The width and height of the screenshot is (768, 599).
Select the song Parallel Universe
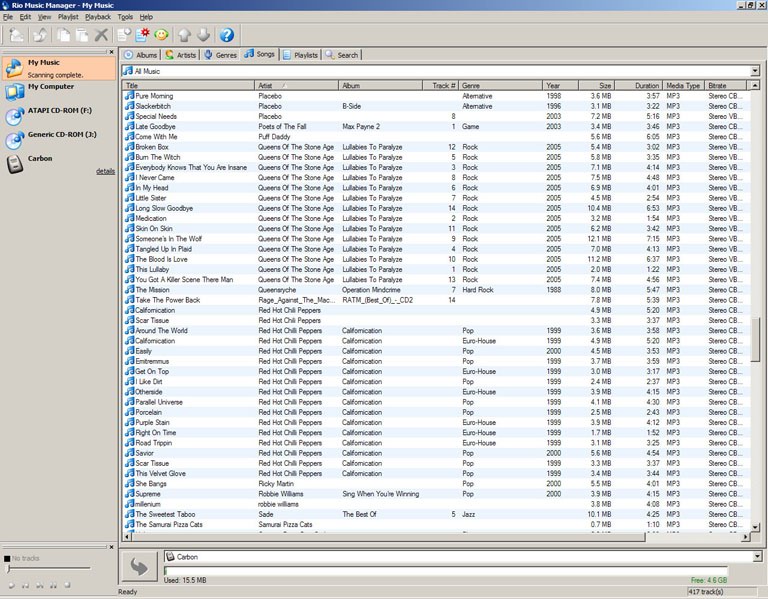point(436,402)
